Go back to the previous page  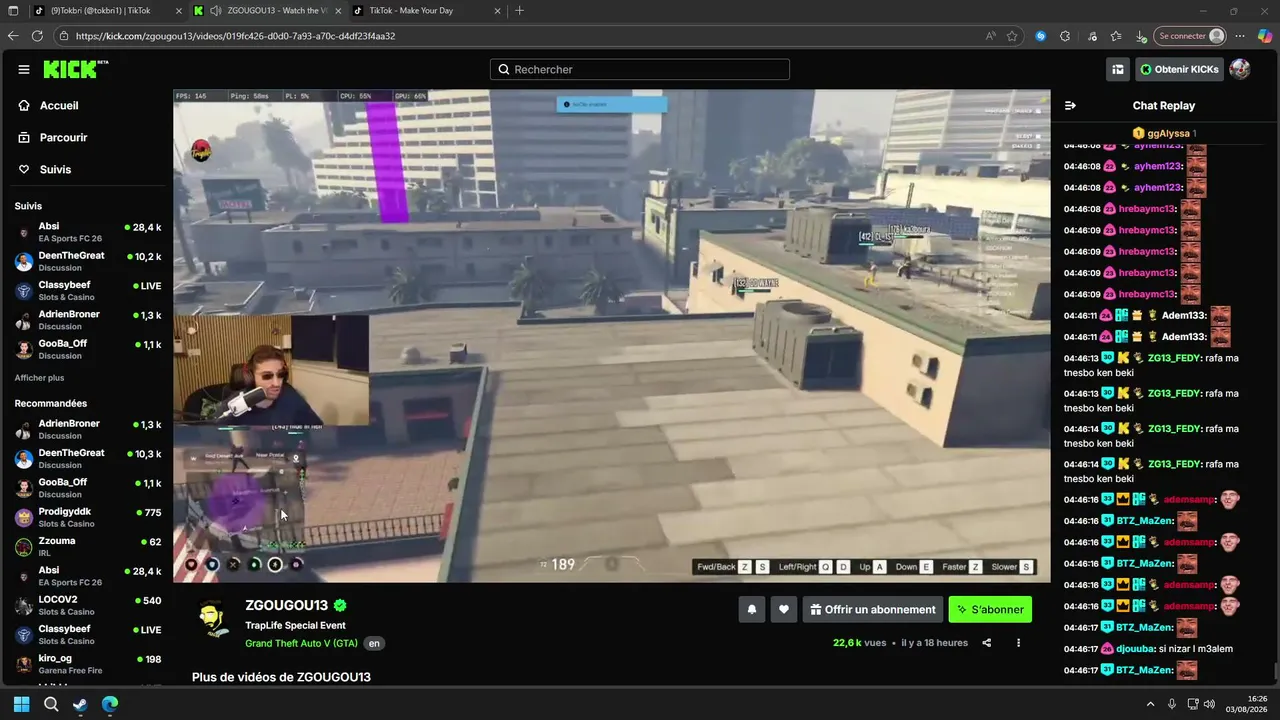(13, 36)
